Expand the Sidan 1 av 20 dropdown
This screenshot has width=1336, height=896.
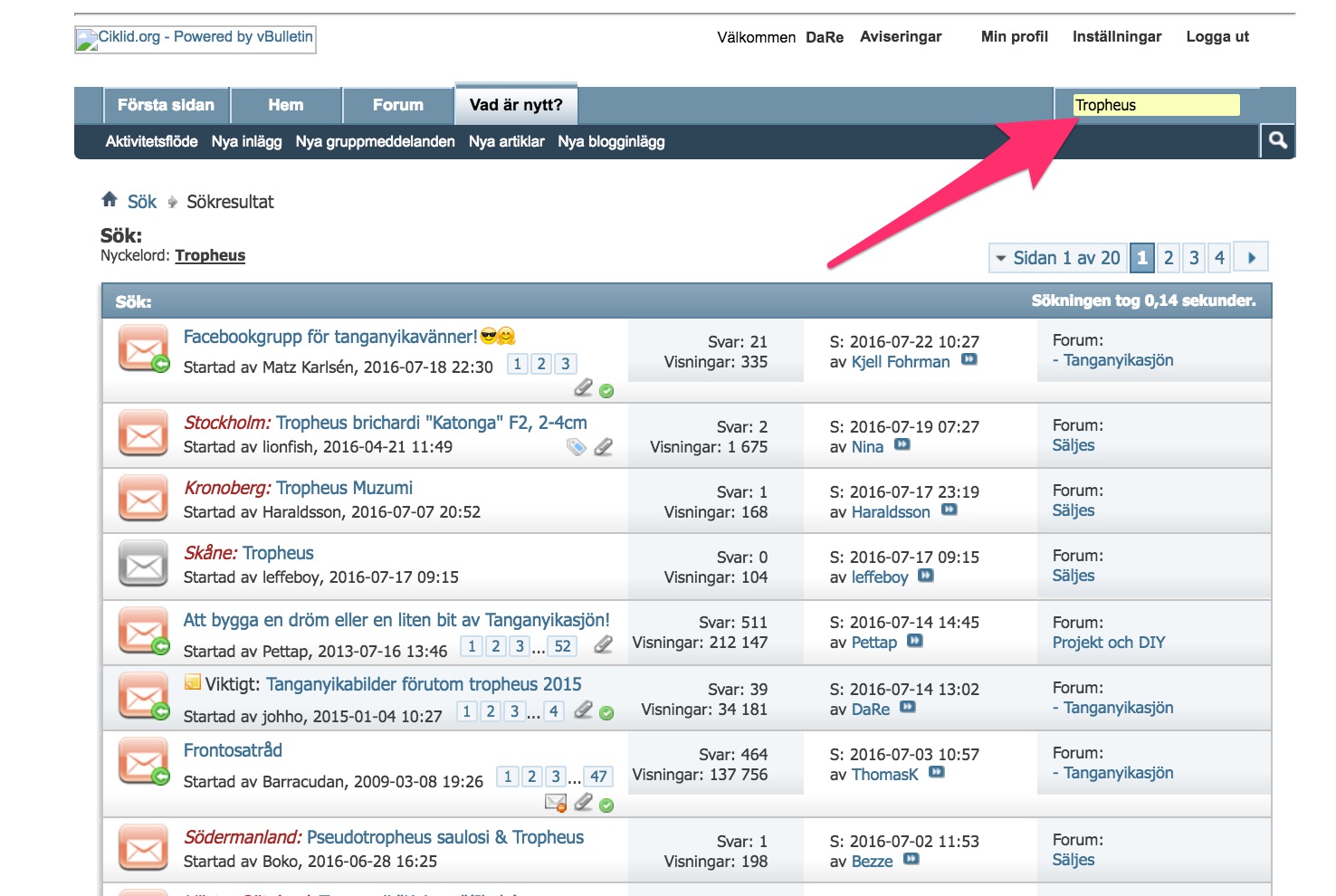pos(1057,258)
